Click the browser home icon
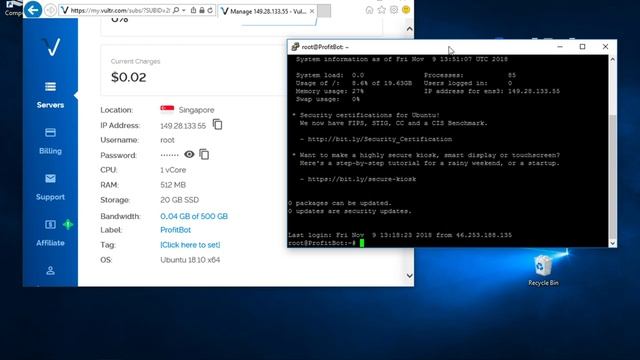This screenshot has width=640, height=360. coord(369,10)
